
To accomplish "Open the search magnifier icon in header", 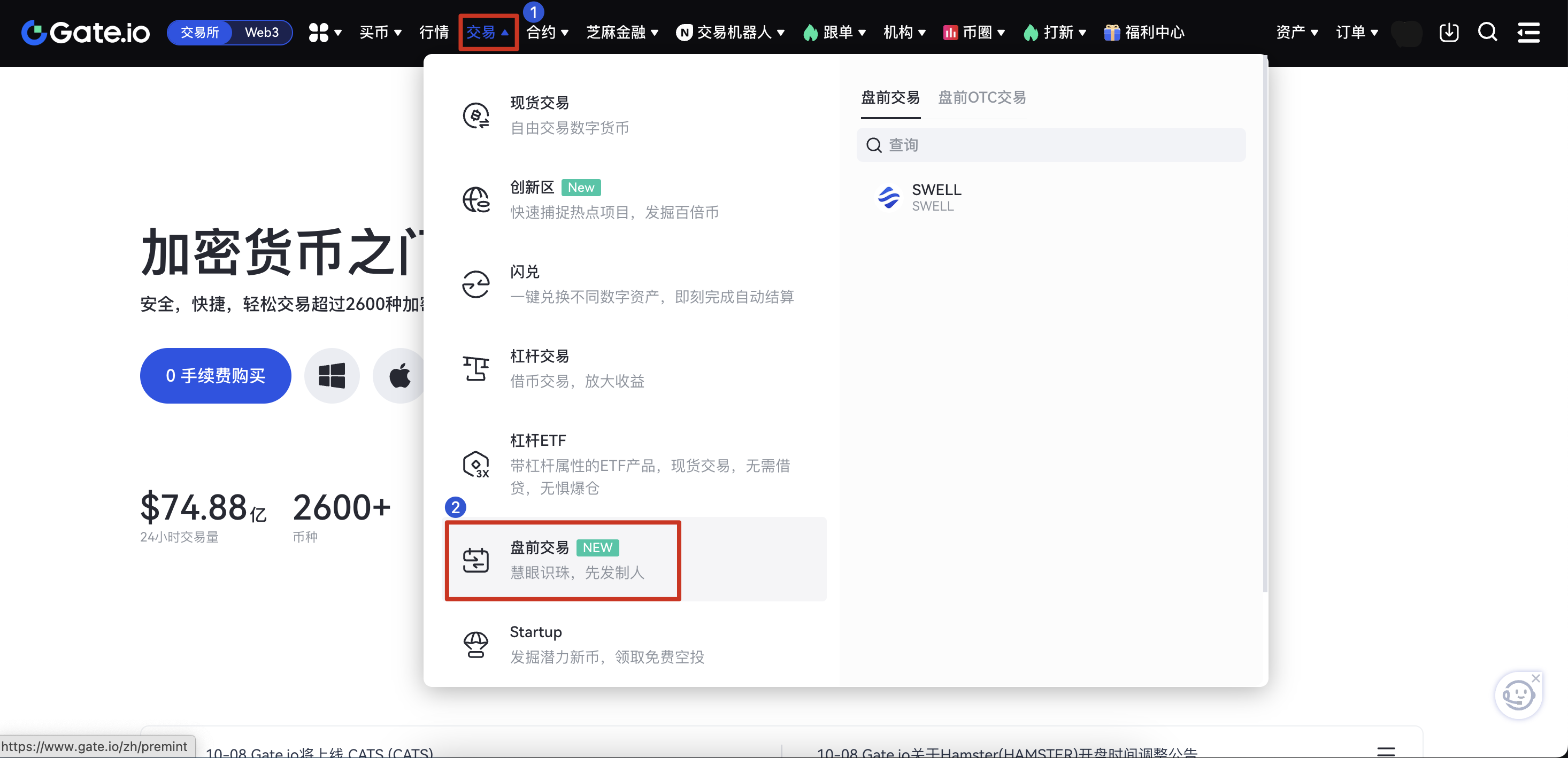I will point(1488,32).
